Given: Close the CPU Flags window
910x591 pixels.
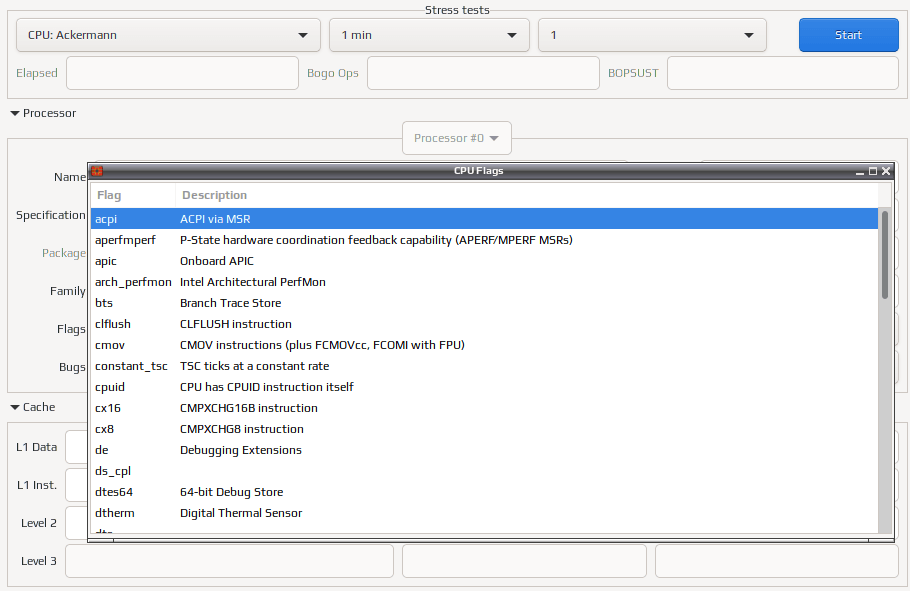Looking at the screenshot, I should (886, 171).
